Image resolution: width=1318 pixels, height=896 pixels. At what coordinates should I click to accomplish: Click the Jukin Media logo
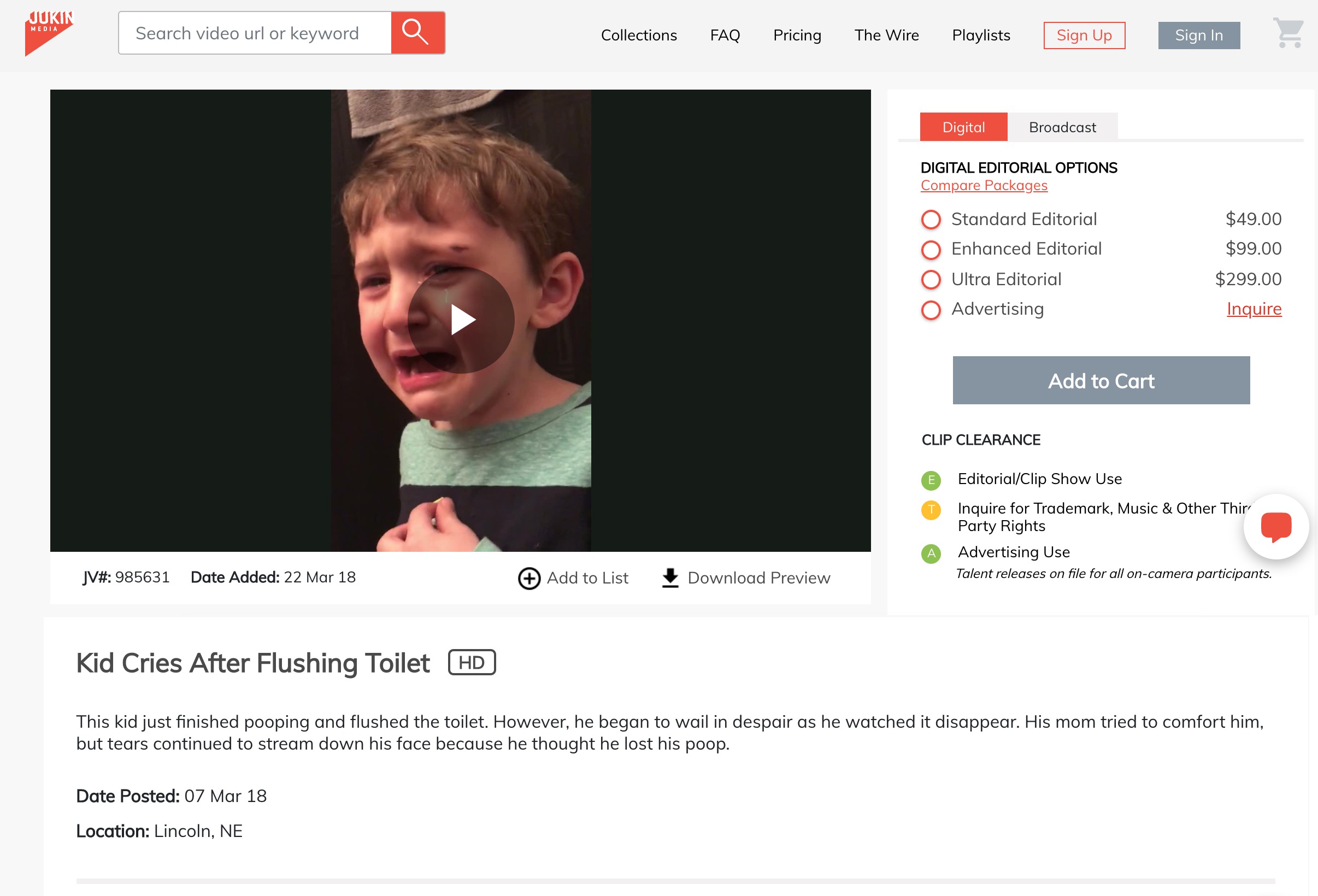click(x=49, y=33)
